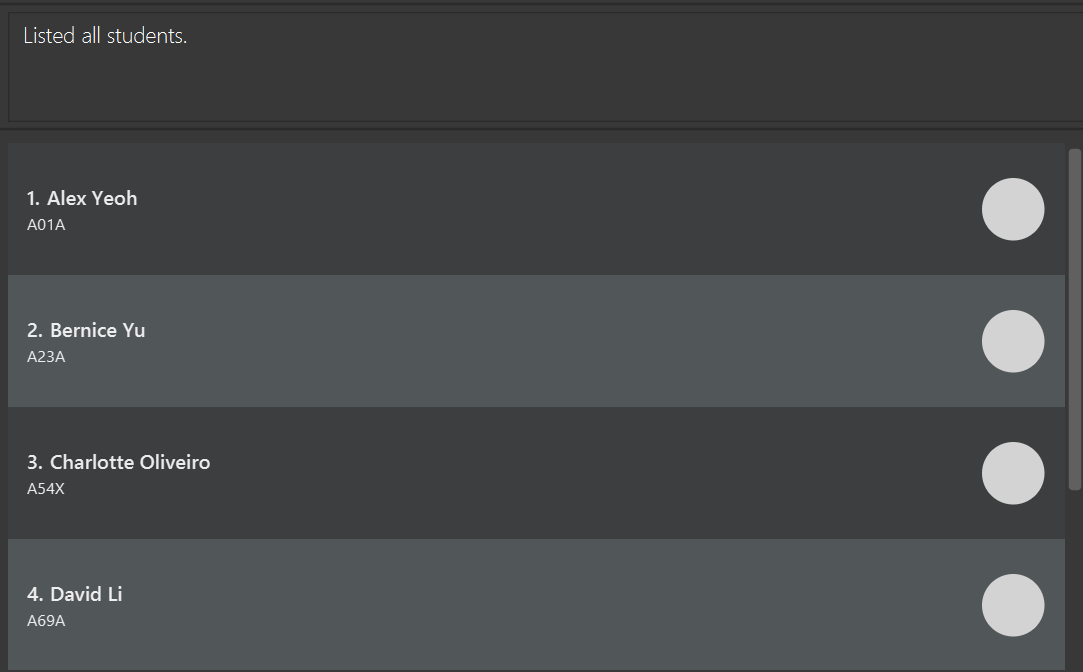
Task: Click student ID A69A
Action: [46, 620]
